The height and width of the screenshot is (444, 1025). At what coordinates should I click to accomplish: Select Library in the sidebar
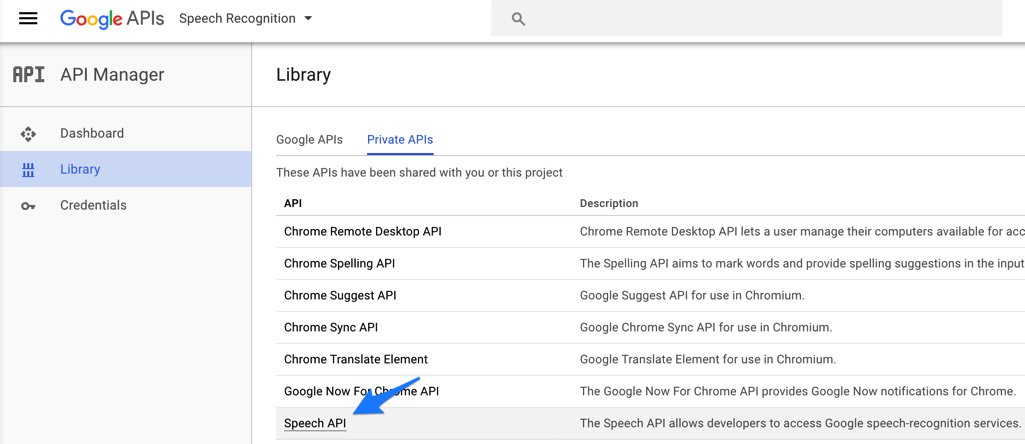click(x=126, y=169)
